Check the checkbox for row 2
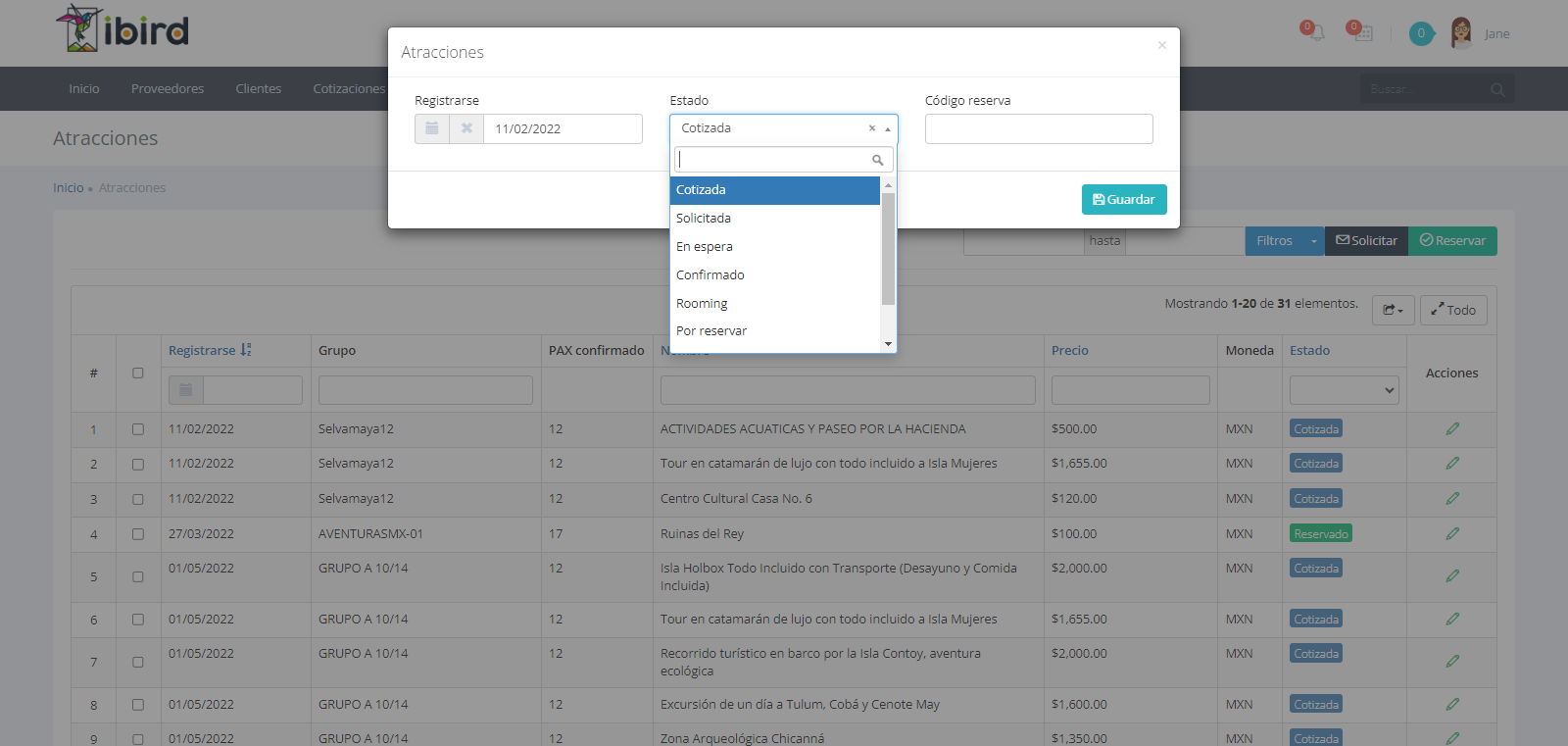Image resolution: width=1568 pixels, height=746 pixels. coord(138,464)
